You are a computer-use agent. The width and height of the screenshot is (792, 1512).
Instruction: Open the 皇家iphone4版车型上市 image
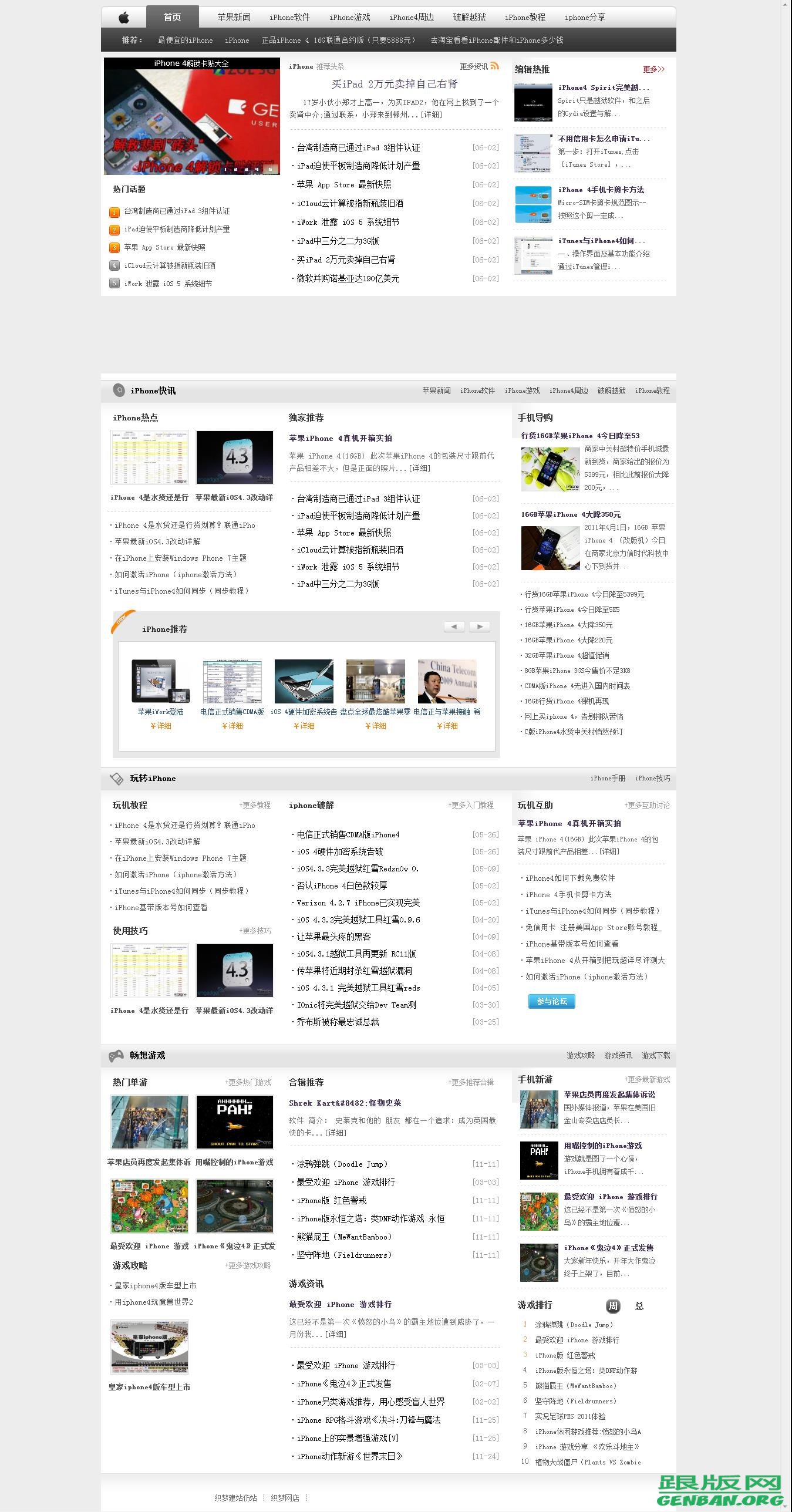pyautogui.click(x=150, y=1347)
